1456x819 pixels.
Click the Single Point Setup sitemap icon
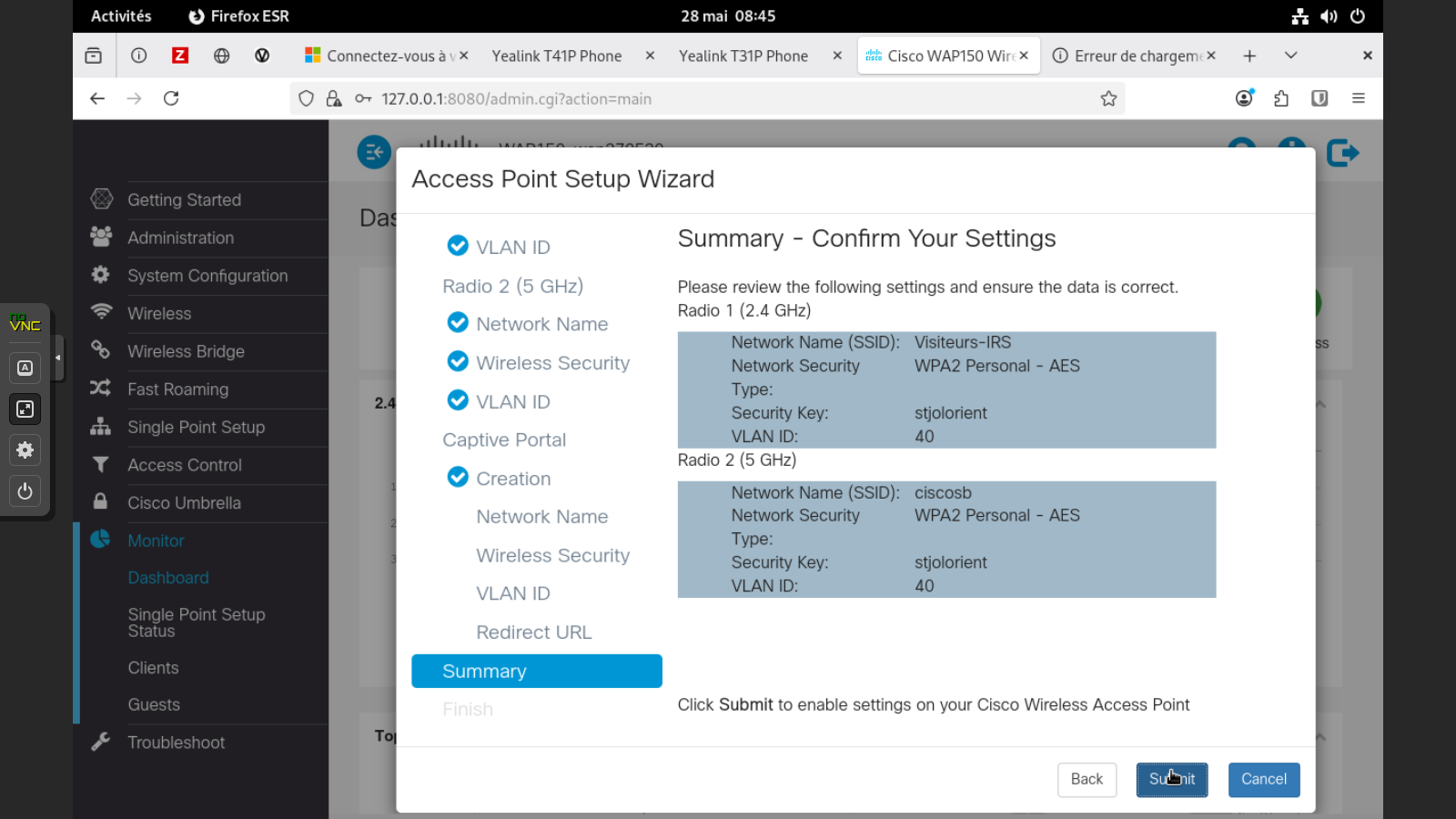tap(101, 426)
